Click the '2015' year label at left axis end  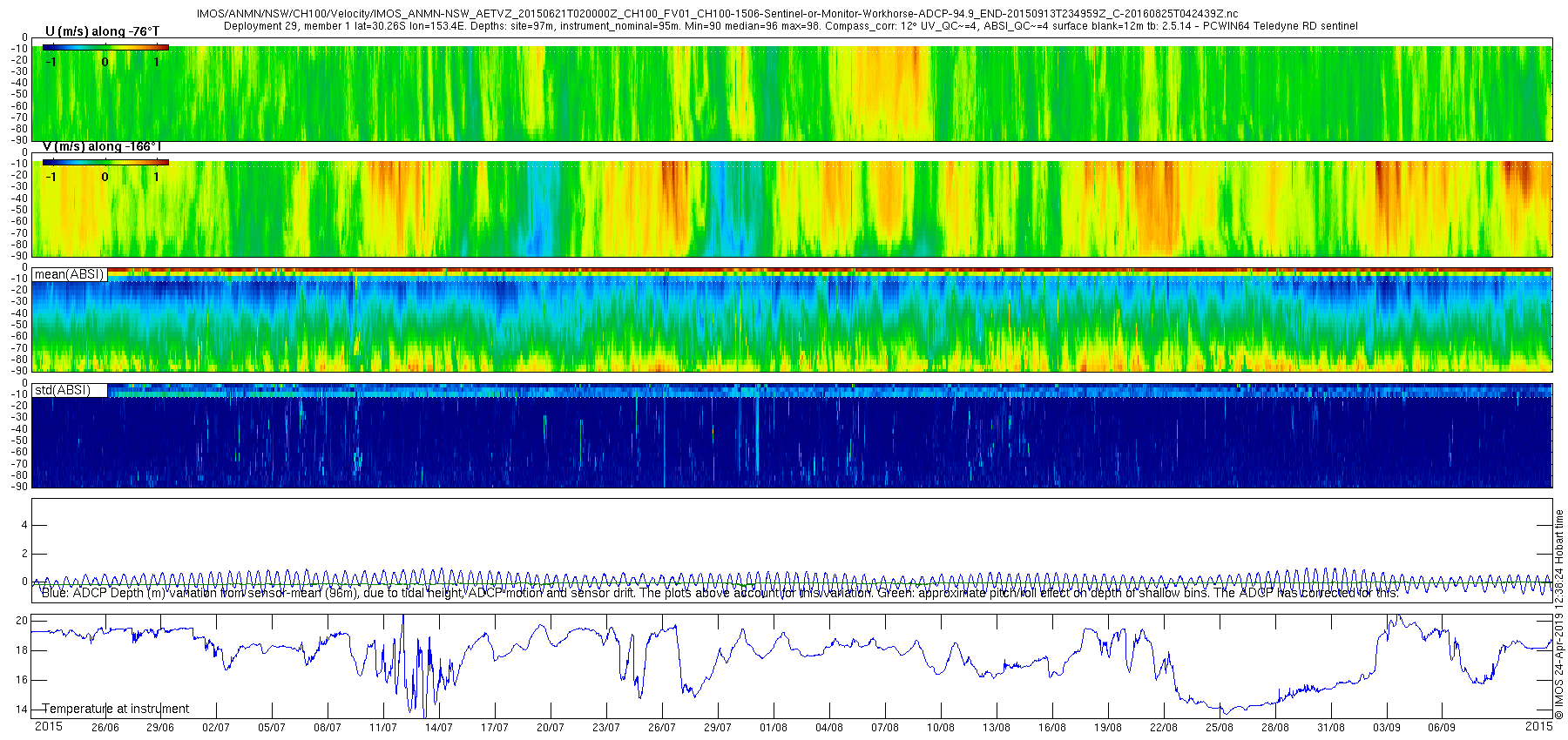pyautogui.click(x=48, y=726)
